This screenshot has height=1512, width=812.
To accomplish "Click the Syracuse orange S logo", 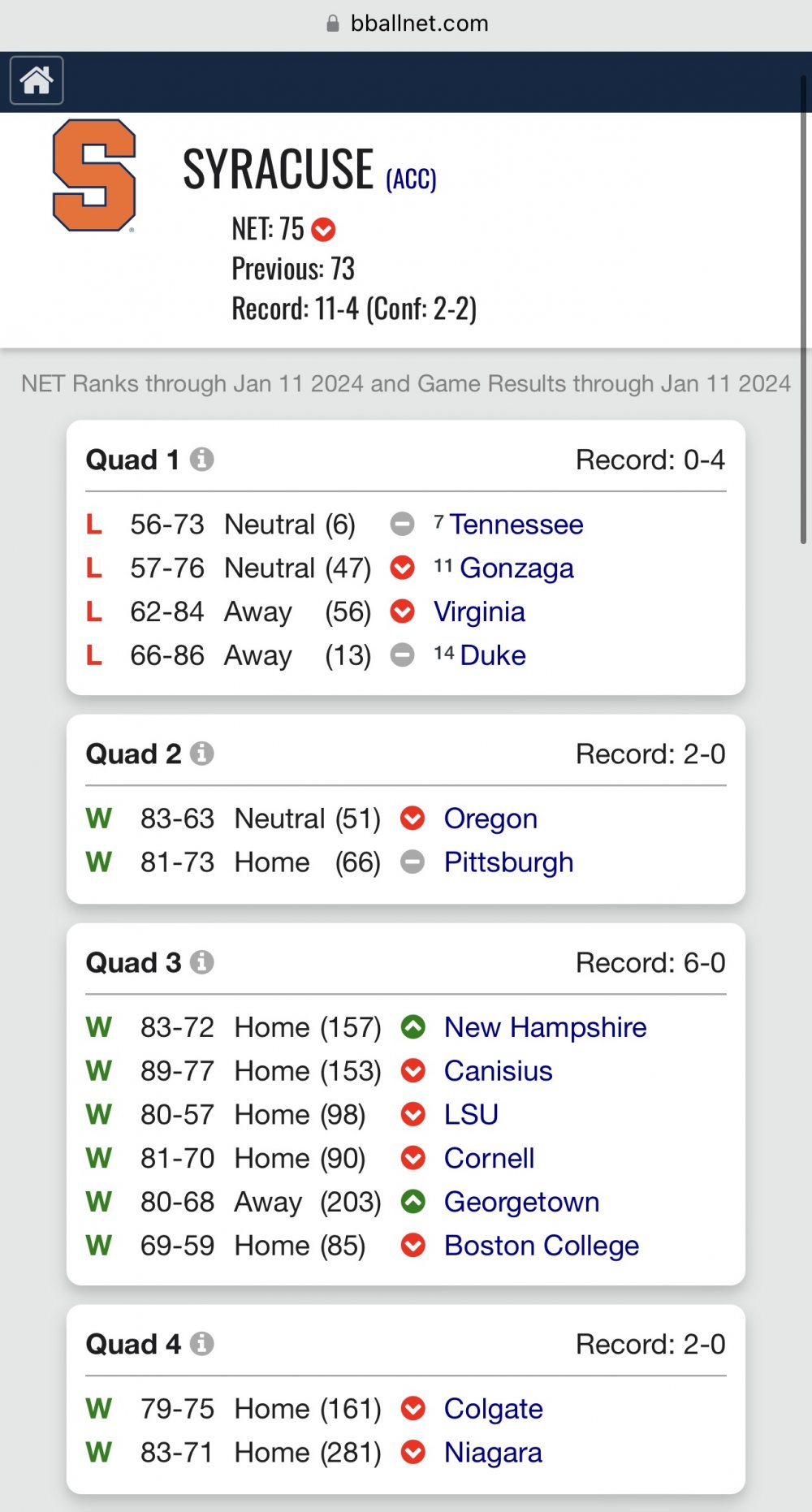I will pyautogui.click(x=94, y=175).
